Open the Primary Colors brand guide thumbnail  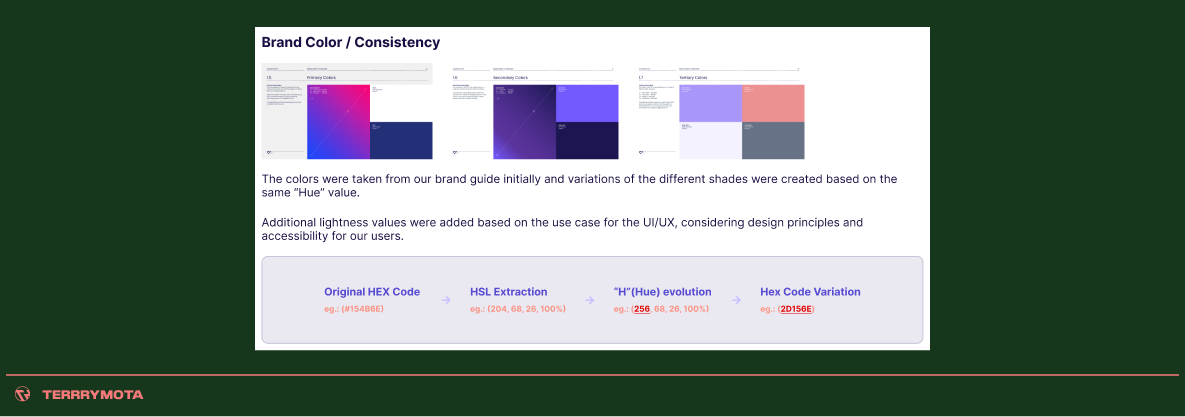[x=347, y=112]
